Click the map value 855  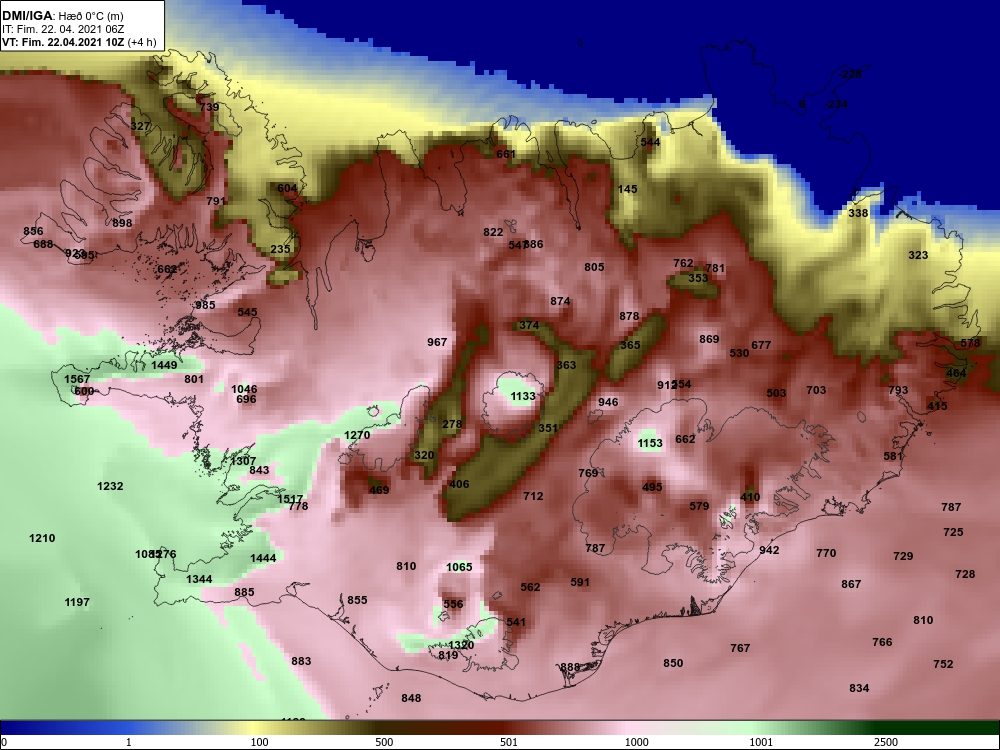[357, 599]
